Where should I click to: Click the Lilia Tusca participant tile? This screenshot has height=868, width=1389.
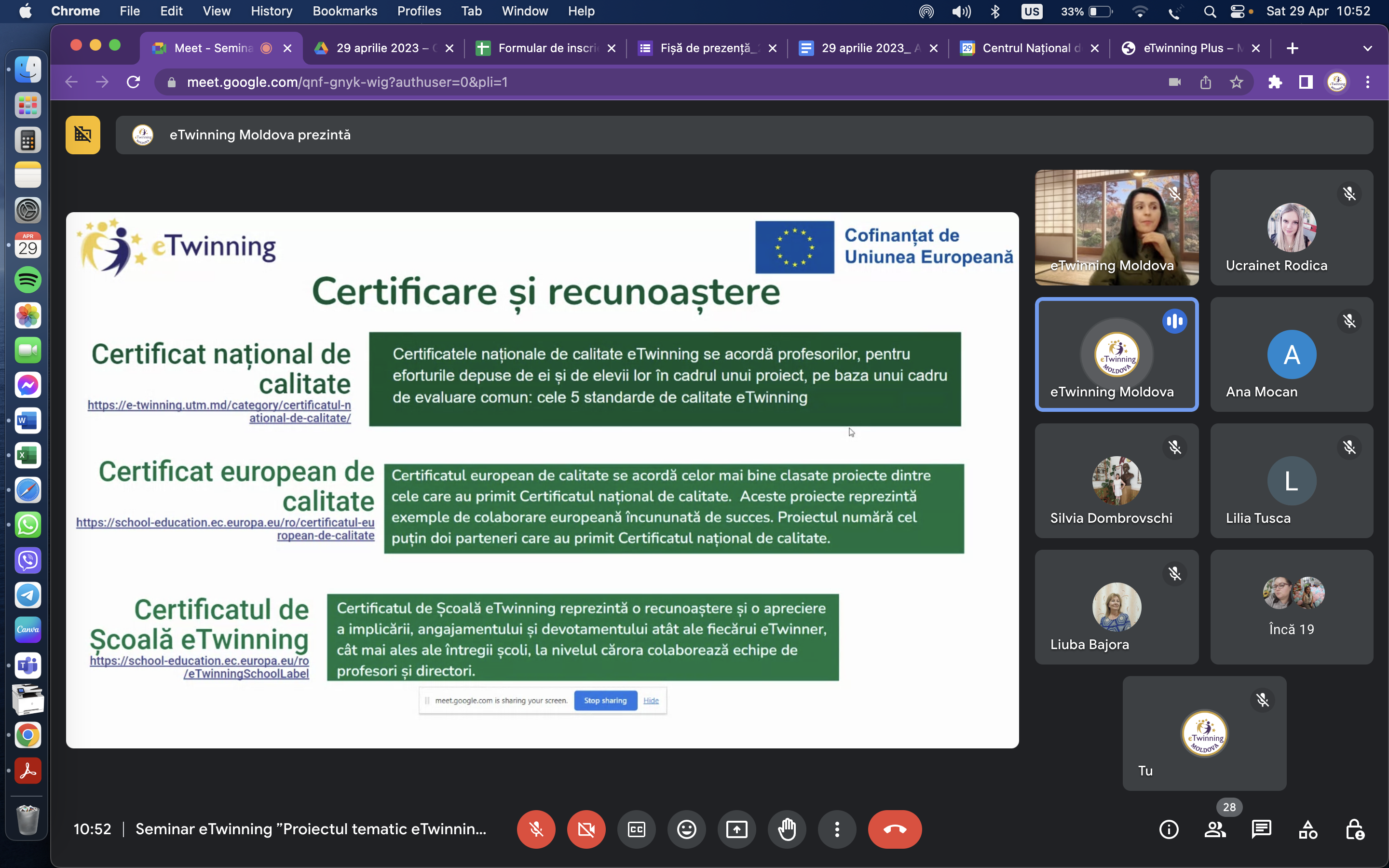(x=1292, y=480)
